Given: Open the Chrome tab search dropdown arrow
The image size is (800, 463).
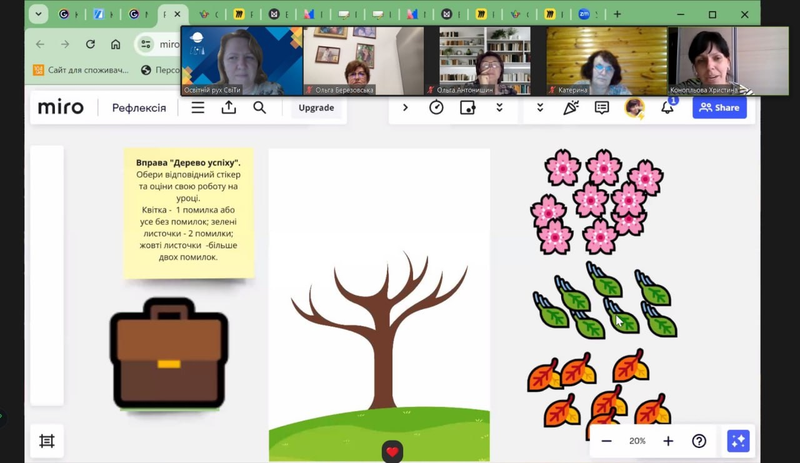Looking at the screenshot, I should pos(38,14).
